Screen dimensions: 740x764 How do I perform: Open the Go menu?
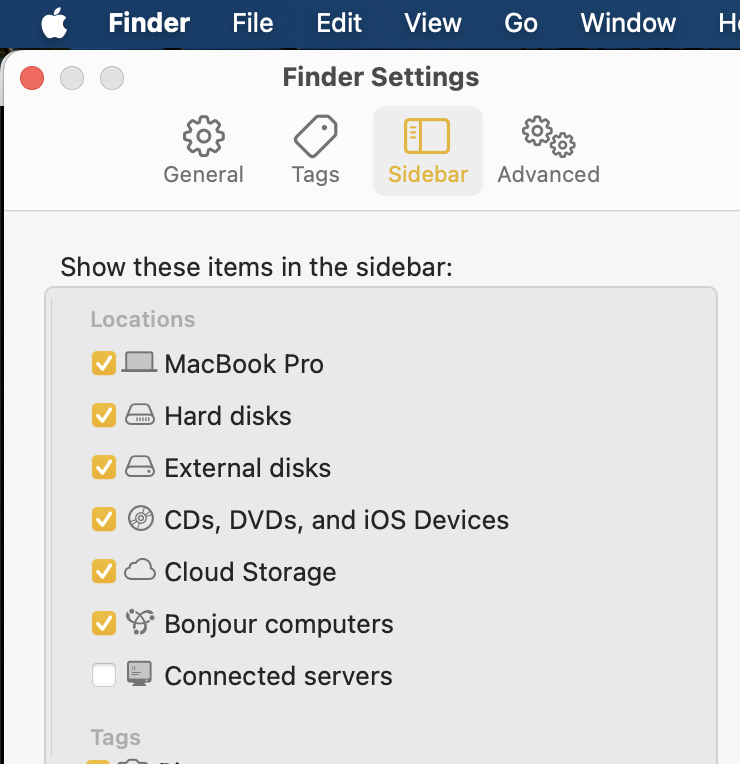(521, 23)
